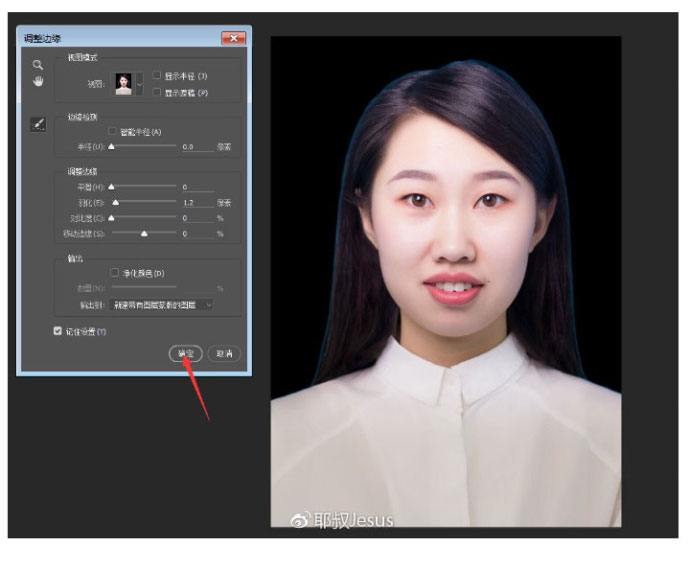Image resolution: width=690 pixels, height=569 pixels.
Task: Open the view mode dropdown arrow
Action: point(140,84)
